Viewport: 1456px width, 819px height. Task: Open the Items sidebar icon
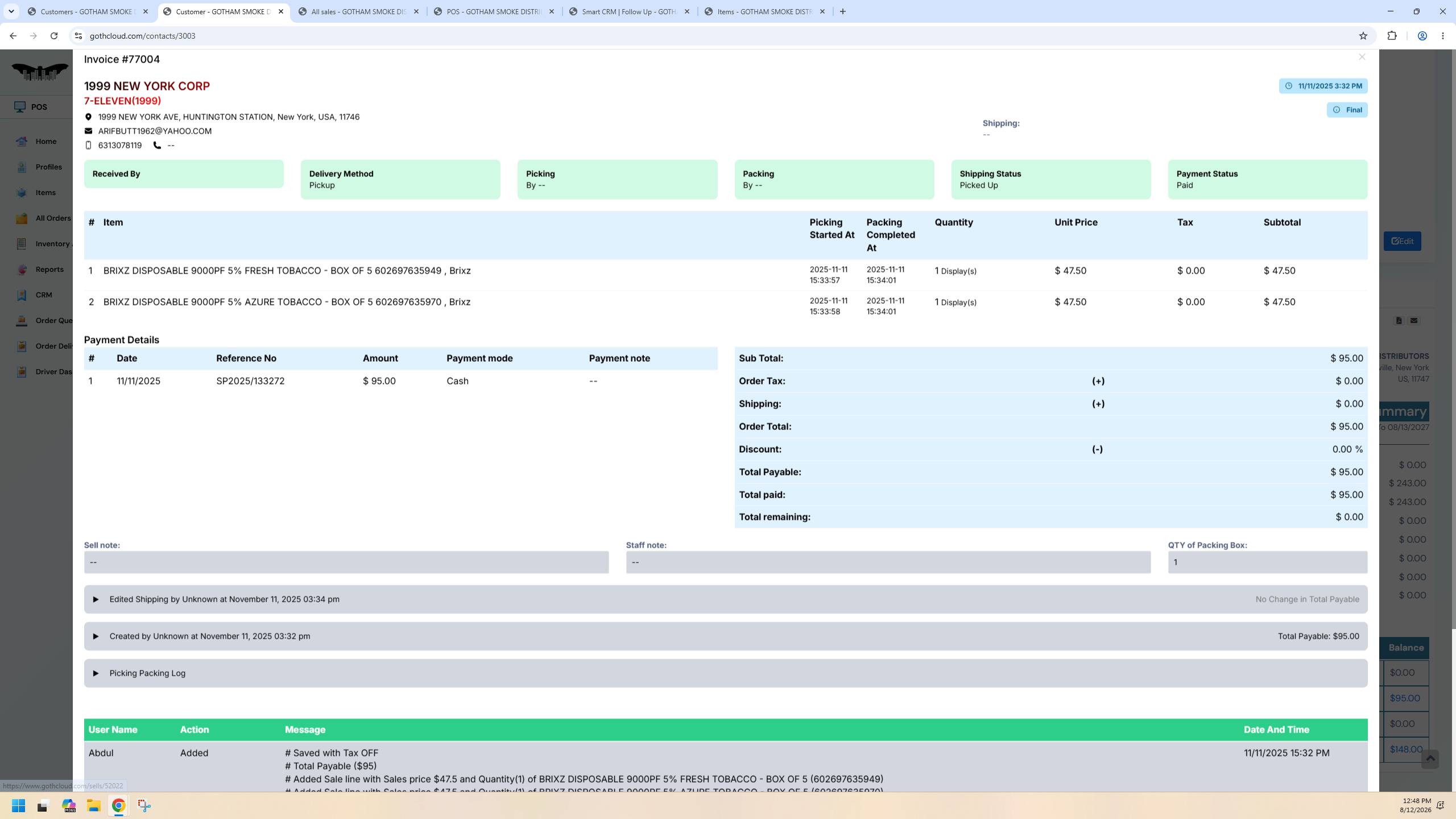pos(22,193)
